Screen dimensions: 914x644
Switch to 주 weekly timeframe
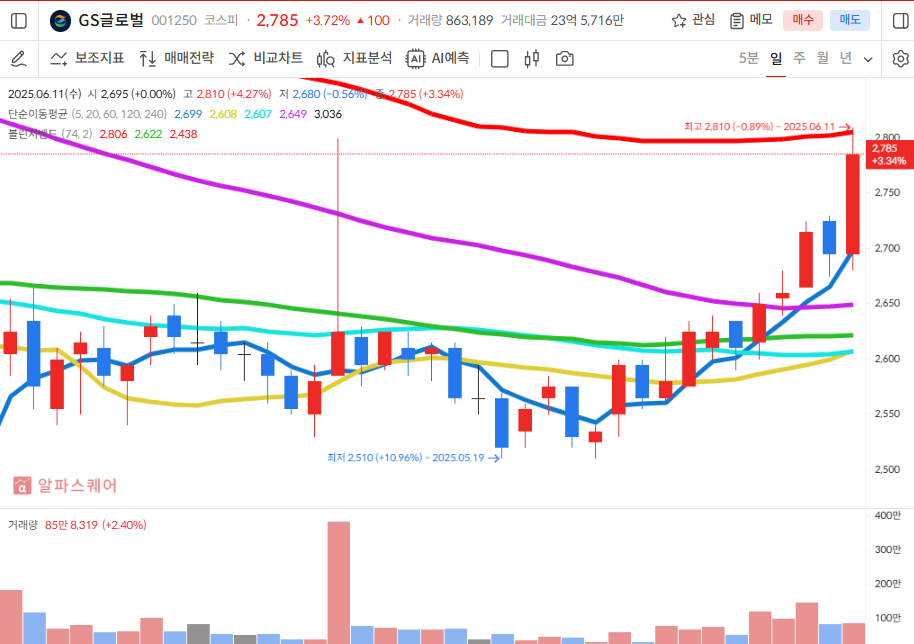point(799,58)
